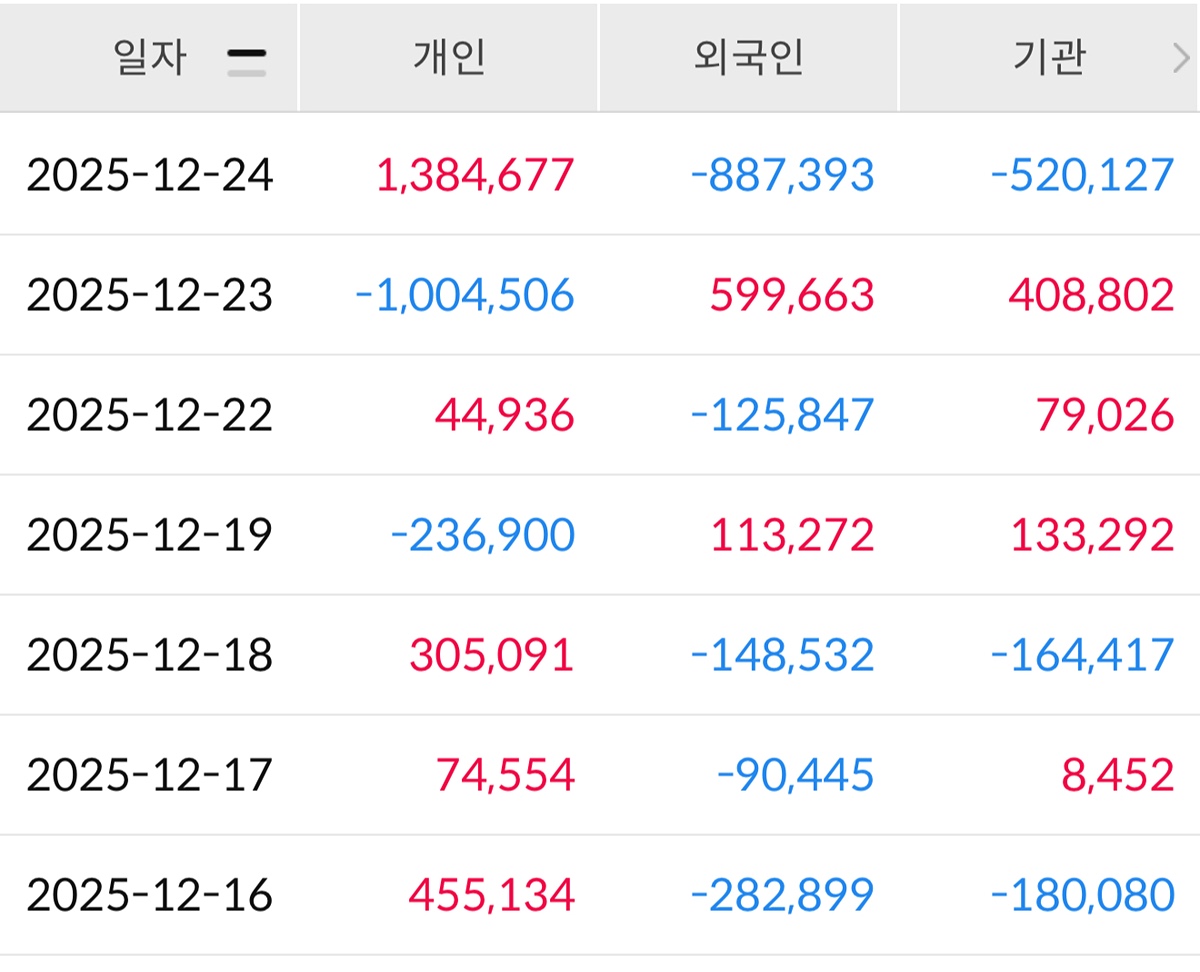Viewport: 1200px width, 972px height.
Task: Click the 2025-12-22 date cell
Action: (x=149, y=415)
